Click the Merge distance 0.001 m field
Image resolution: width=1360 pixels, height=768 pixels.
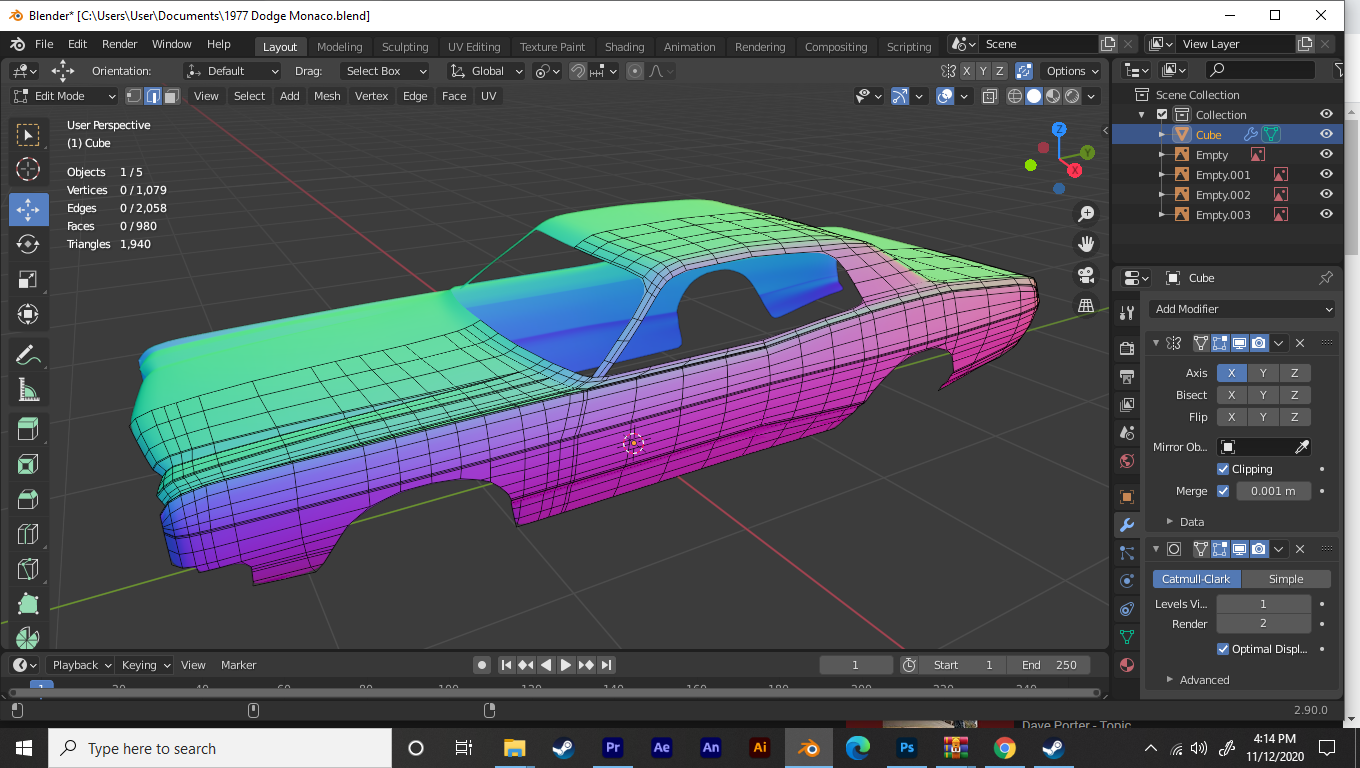[1273, 491]
